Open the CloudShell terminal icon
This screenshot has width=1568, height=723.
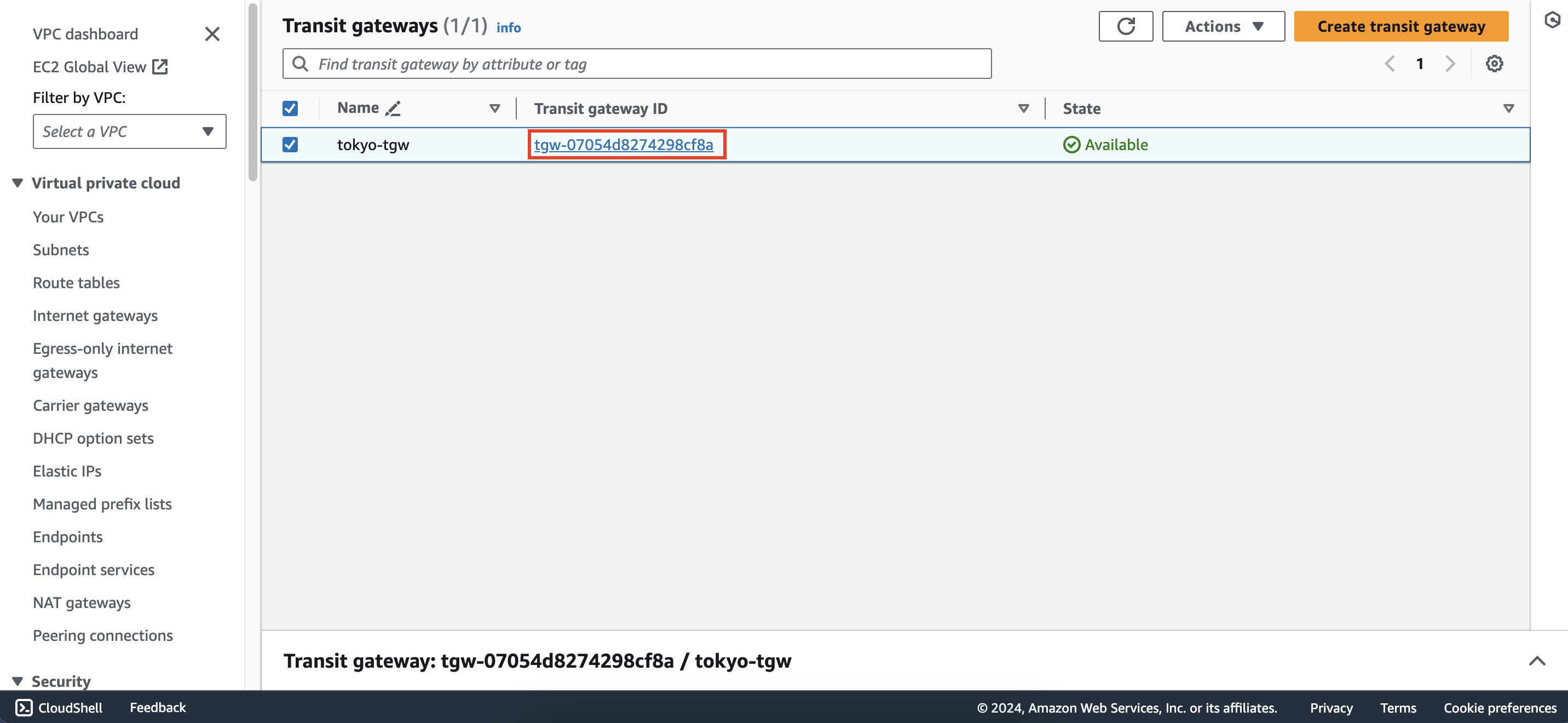tap(24, 707)
